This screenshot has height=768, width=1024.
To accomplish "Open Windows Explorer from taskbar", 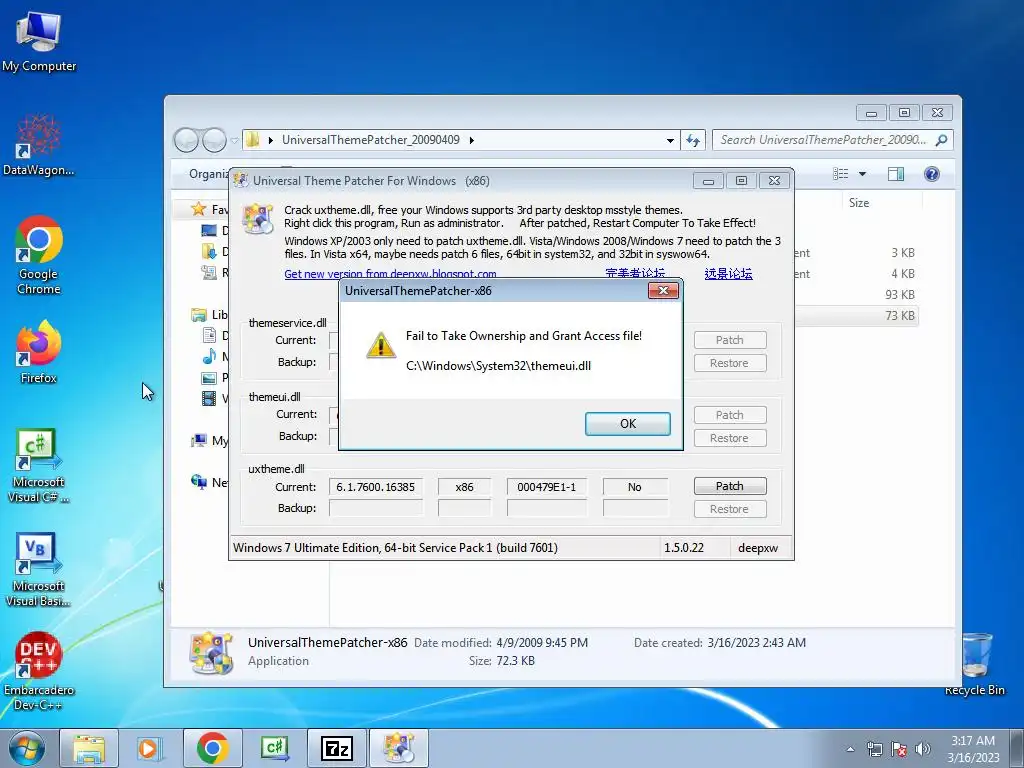I will pyautogui.click(x=89, y=748).
